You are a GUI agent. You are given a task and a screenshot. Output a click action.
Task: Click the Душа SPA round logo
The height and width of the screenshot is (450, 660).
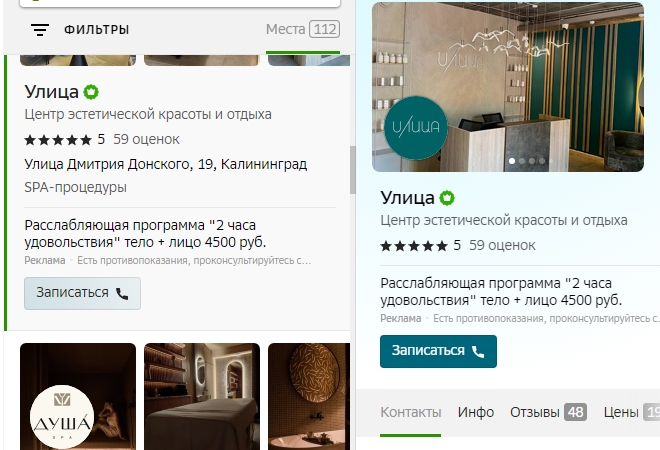(62, 417)
